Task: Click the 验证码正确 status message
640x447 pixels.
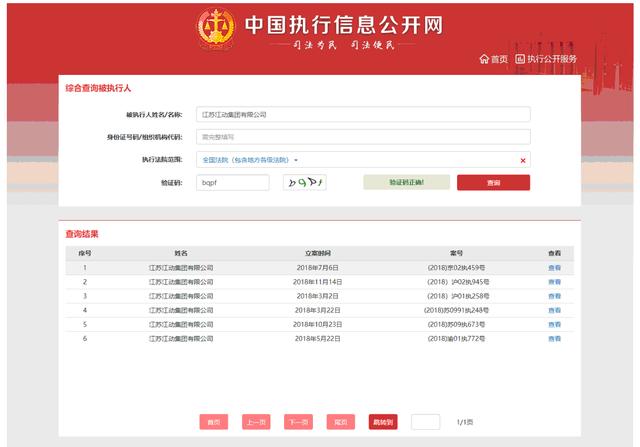Action: pos(407,182)
